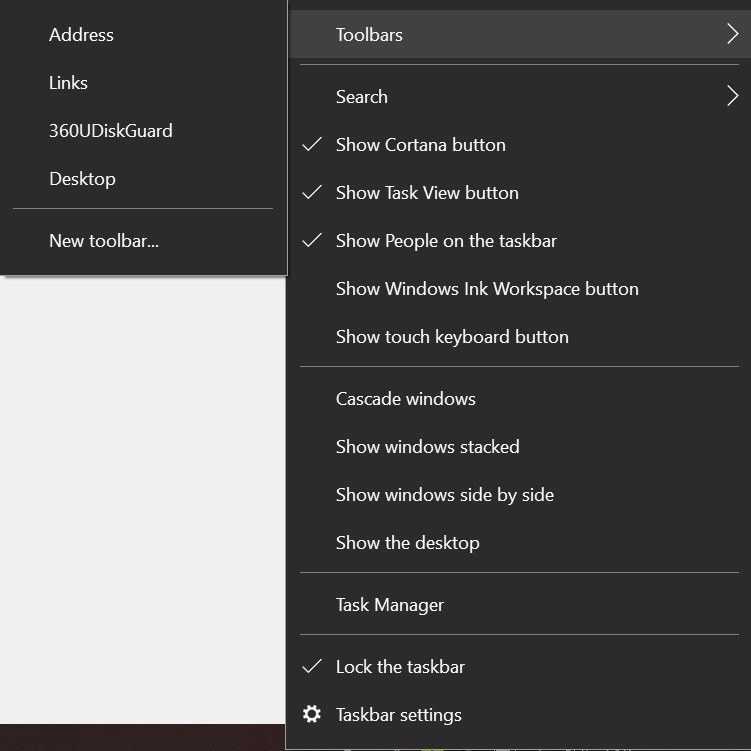
Task: Select Desktop toolbar option
Action: pyautogui.click(x=143, y=179)
